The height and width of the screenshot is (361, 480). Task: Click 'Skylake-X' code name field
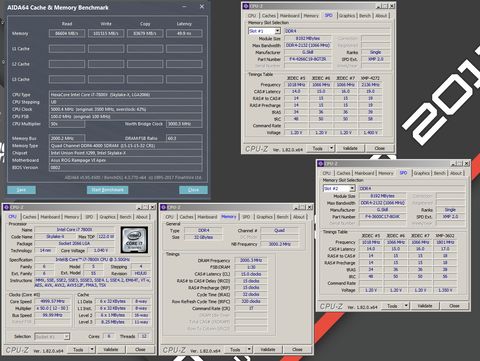click(55, 237)
